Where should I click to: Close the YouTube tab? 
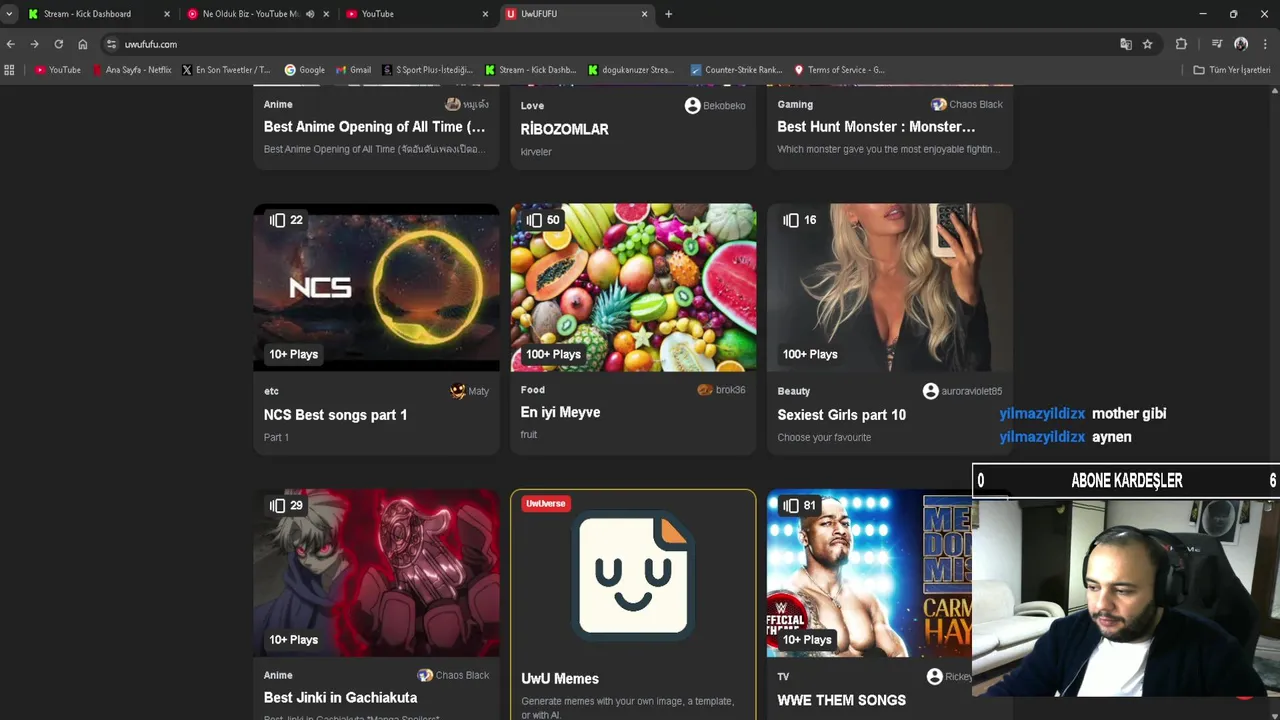(486, 14)
